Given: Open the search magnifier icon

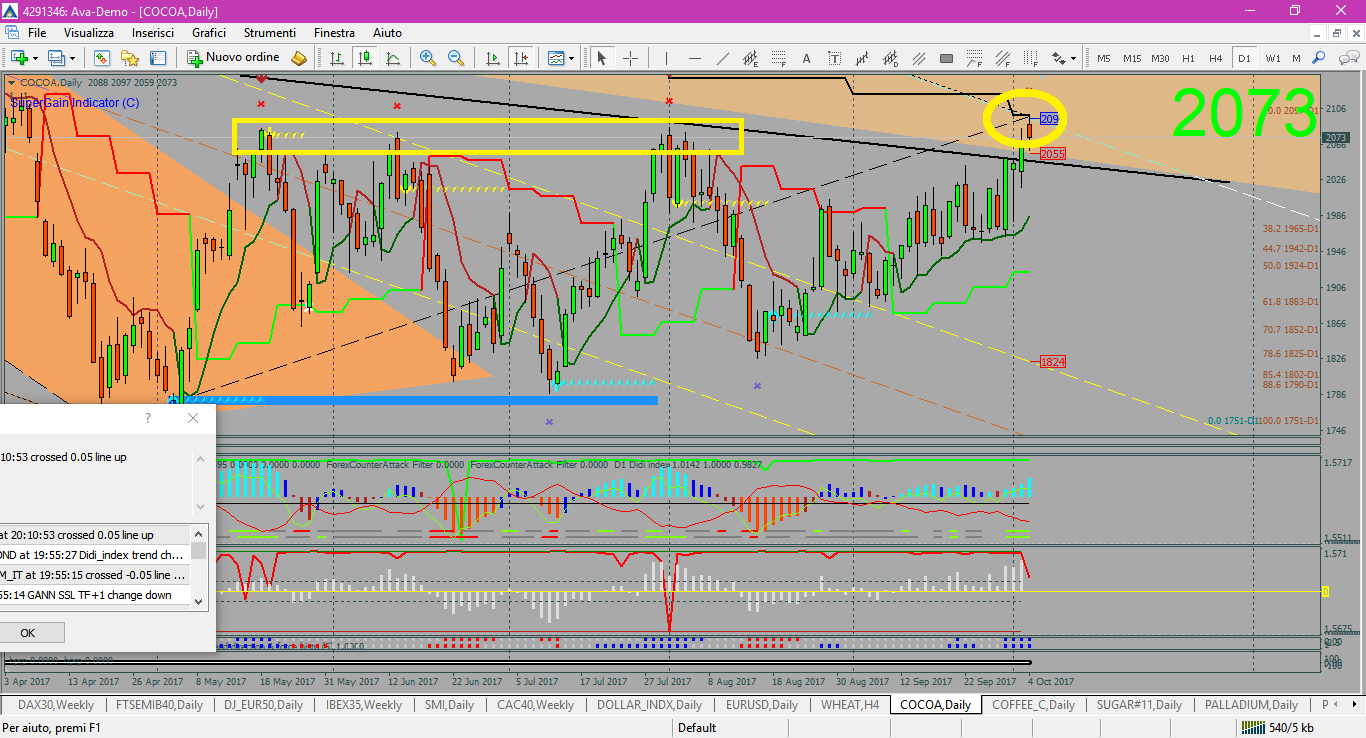Looking at the screenshot, I should (1318, 58).
